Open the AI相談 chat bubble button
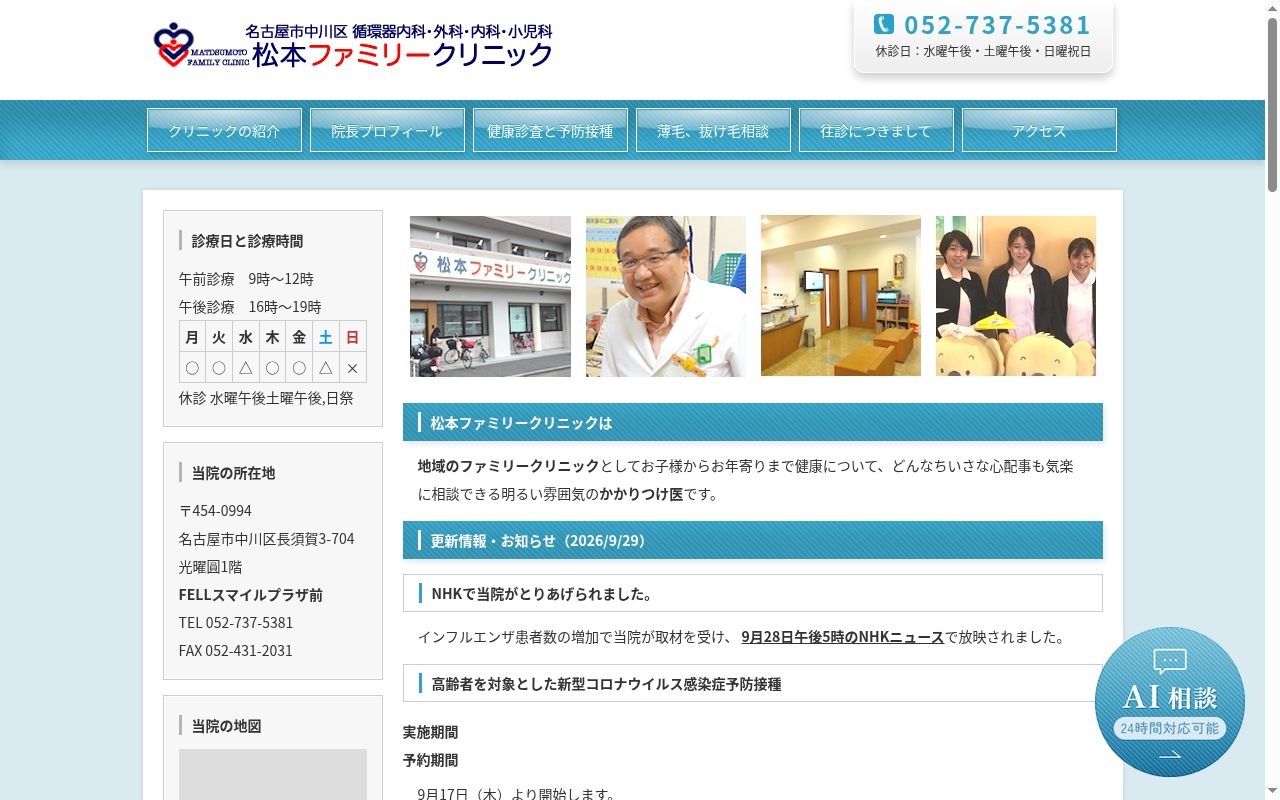 tap(1170, 702)
